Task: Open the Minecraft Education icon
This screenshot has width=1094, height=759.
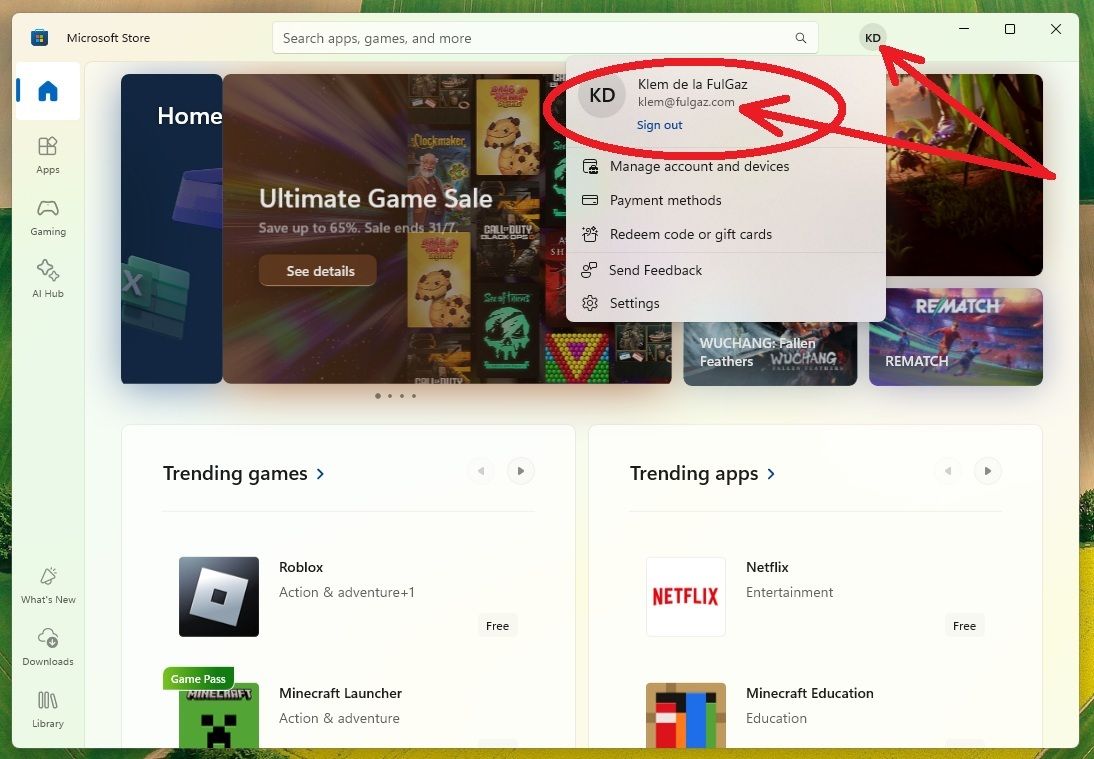Action: pos(686,716)
